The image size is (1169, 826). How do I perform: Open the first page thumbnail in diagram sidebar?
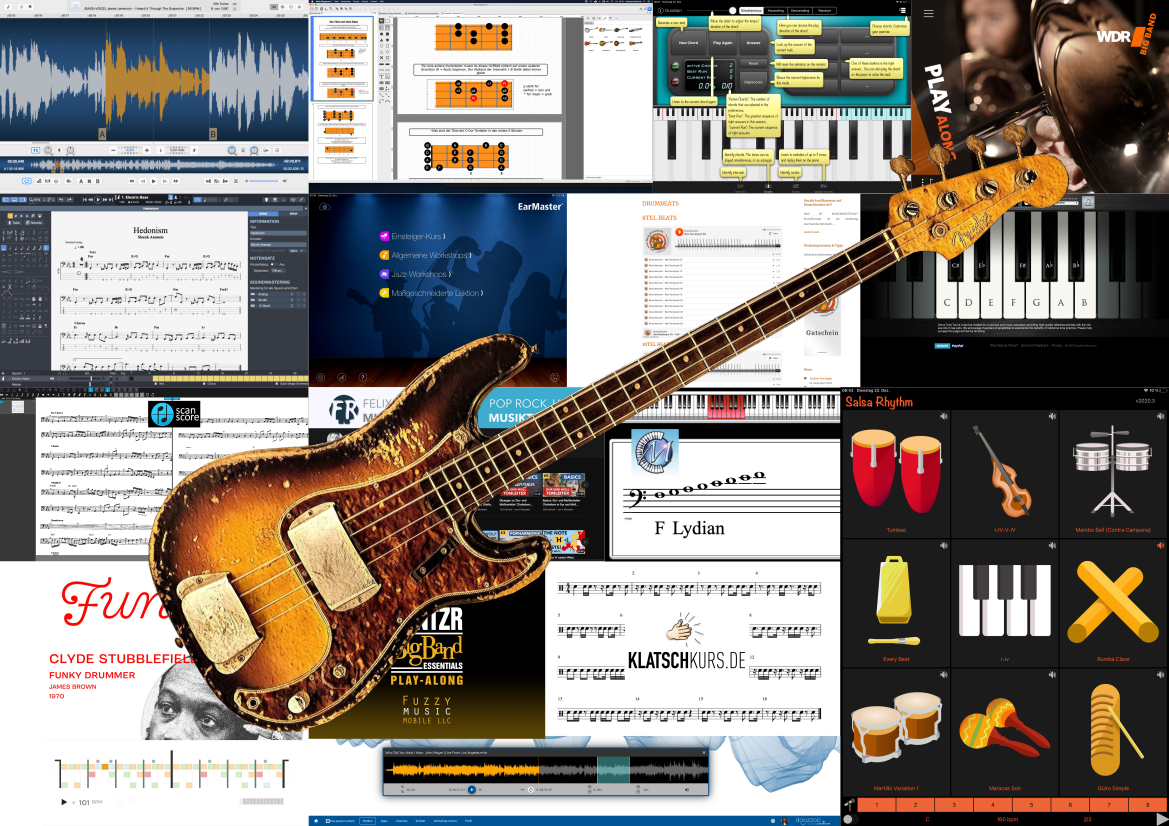(342, 58)
